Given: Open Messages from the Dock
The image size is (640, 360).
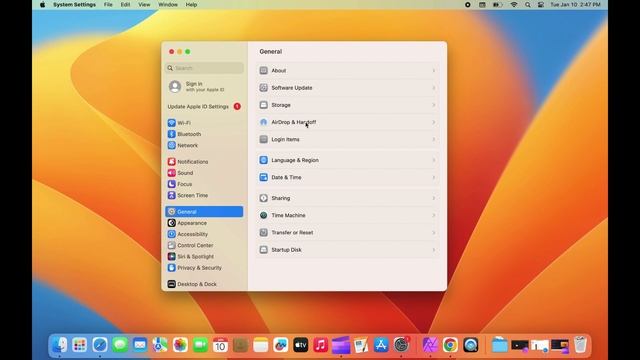Looking at the screenshot, I should click(120, 345).
